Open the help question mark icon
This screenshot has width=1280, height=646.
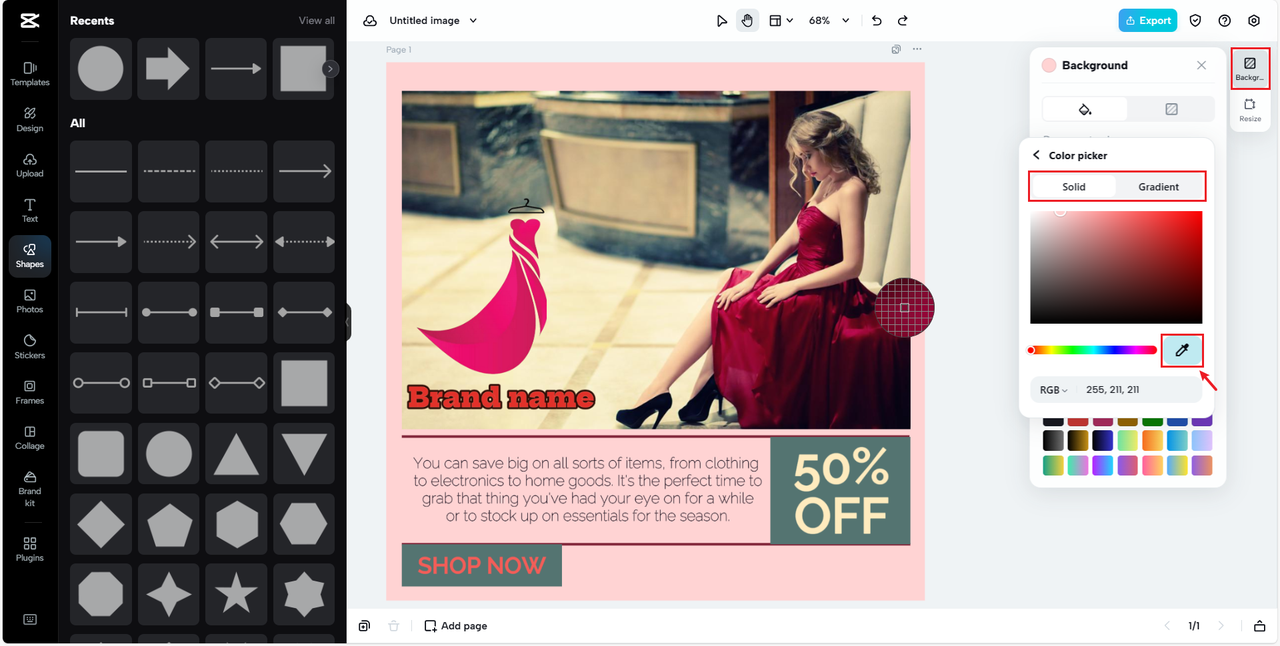[x=1225, y=20]
